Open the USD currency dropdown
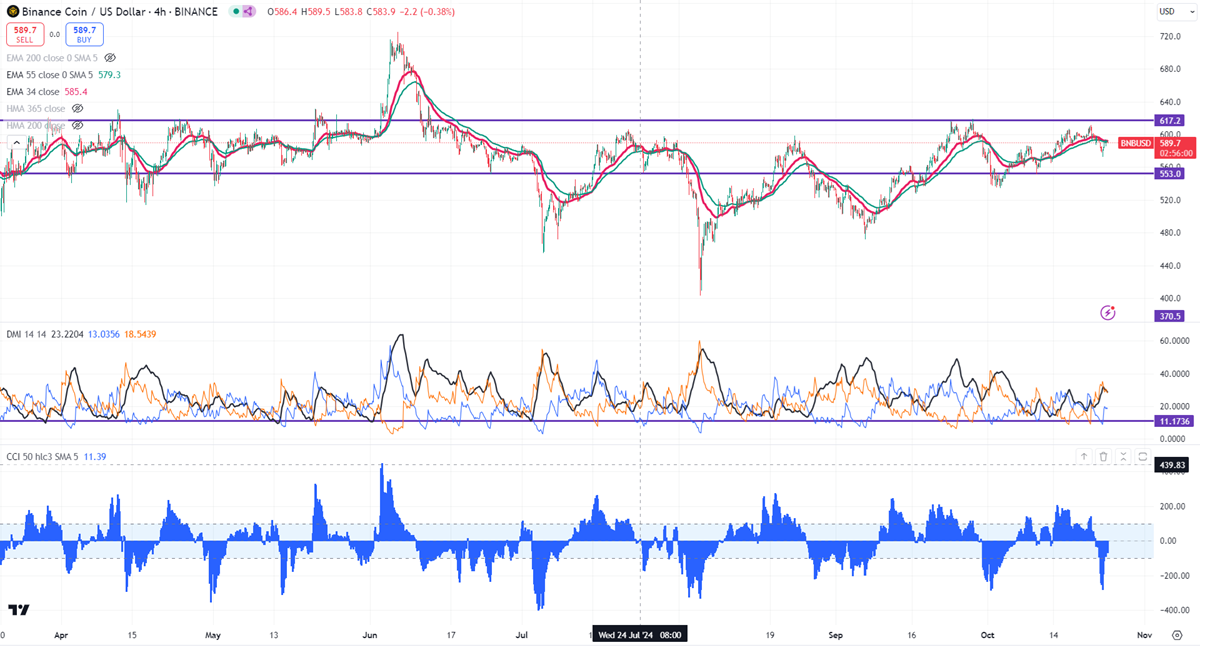 [x=1176, y=12]
